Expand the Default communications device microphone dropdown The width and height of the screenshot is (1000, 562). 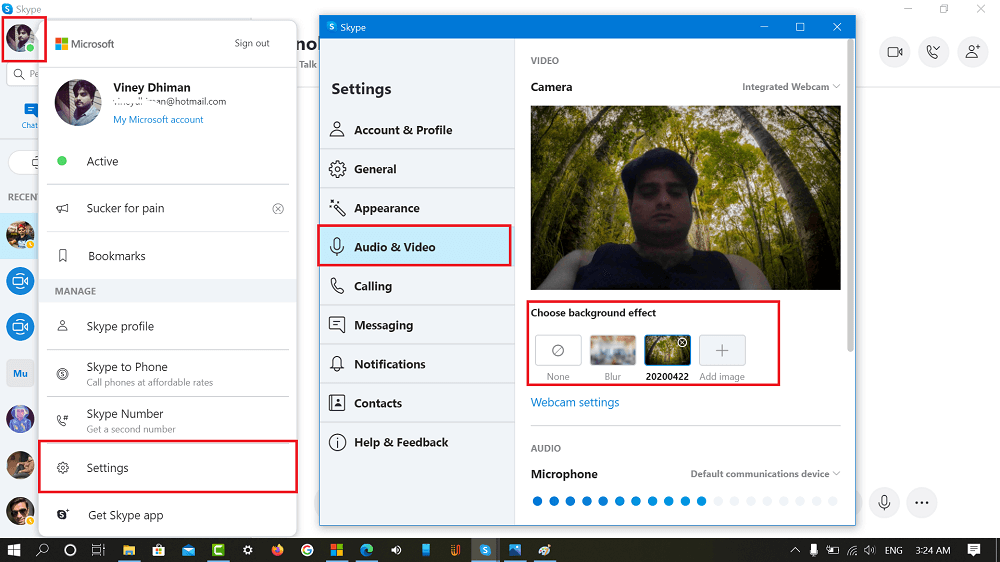tap(765, 474)
